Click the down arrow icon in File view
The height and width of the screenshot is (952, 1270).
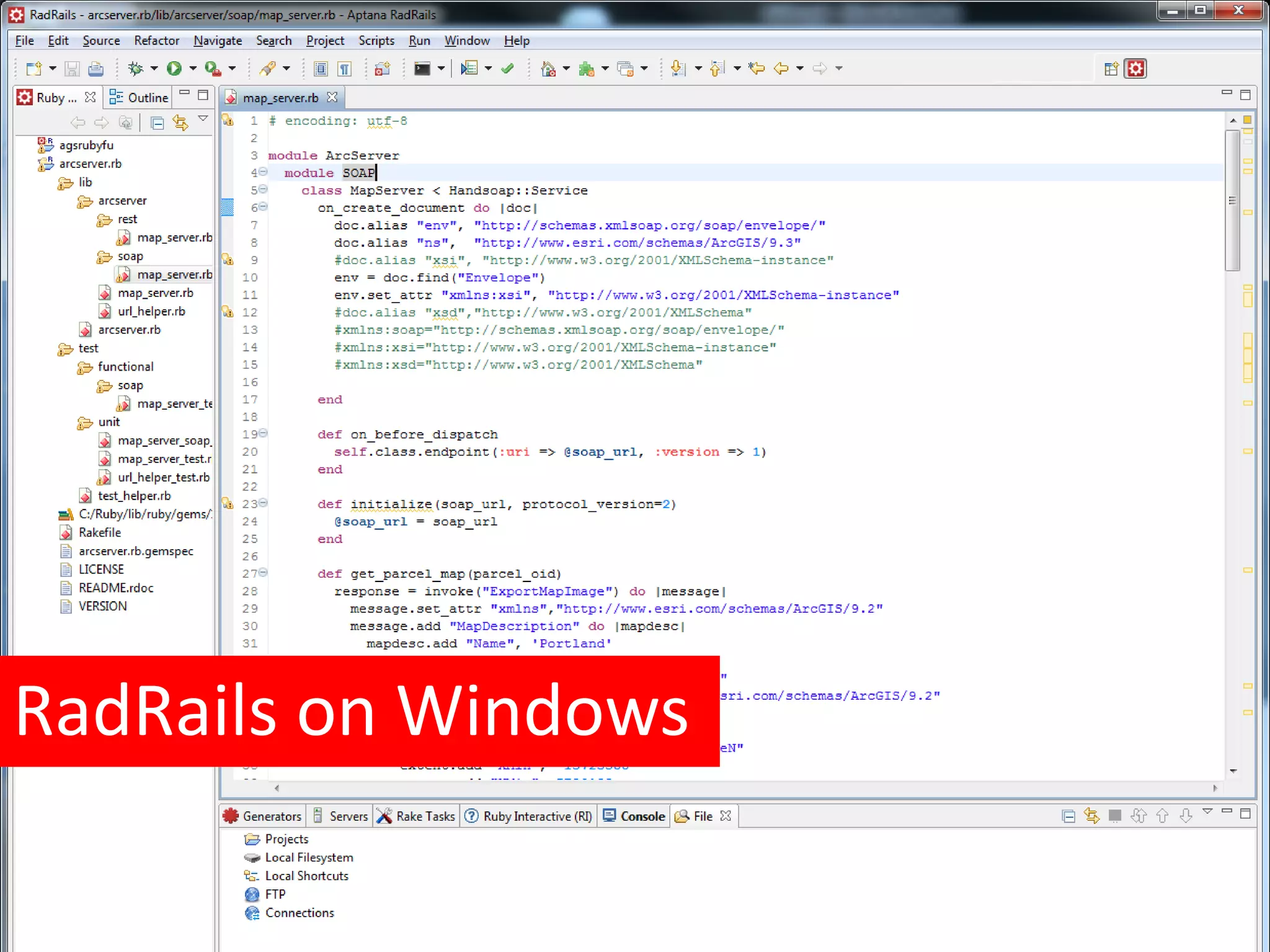pos(1186,816)
